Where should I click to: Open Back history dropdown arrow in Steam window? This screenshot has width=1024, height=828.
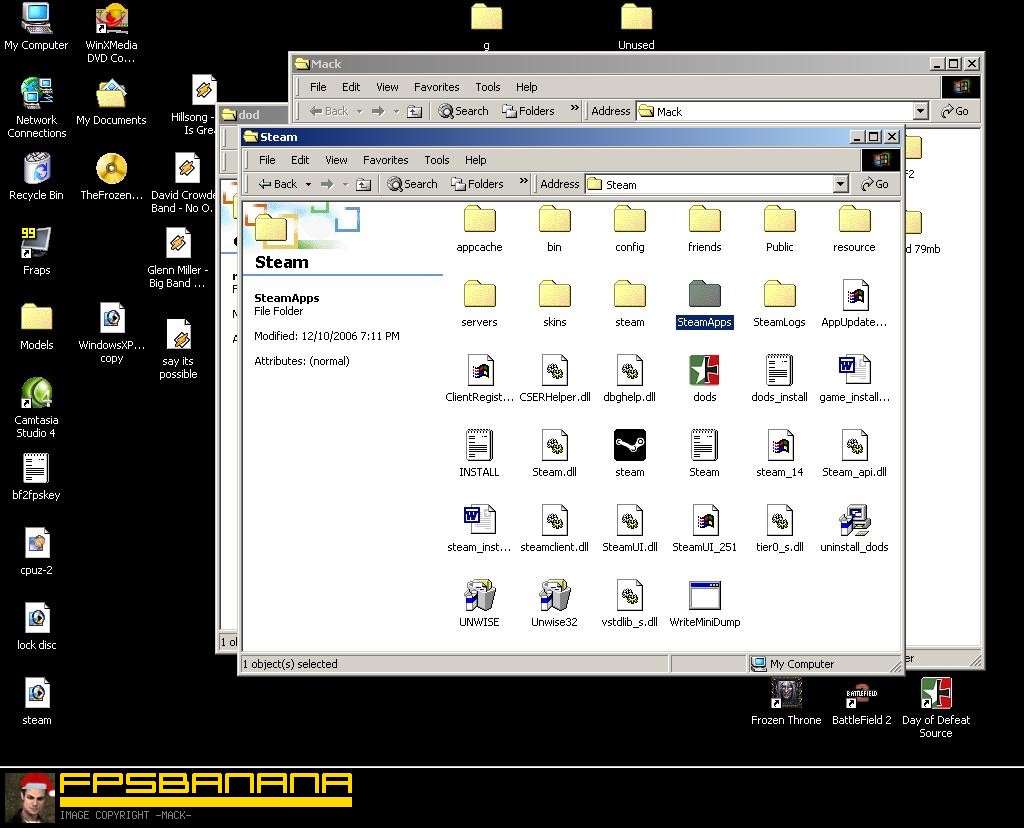[308, 184]
